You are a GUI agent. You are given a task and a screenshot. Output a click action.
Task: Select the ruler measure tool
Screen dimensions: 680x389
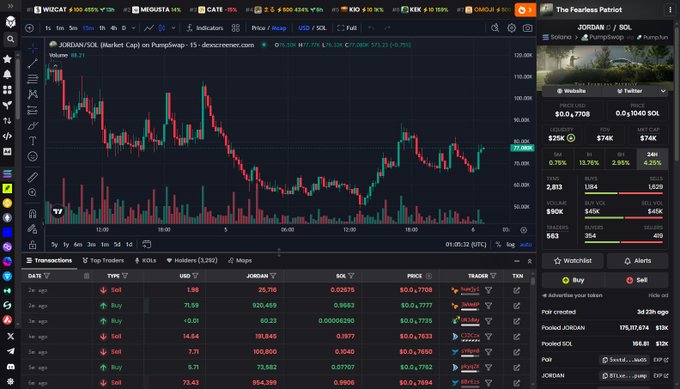pyautogui.click(x=33, y=177)
